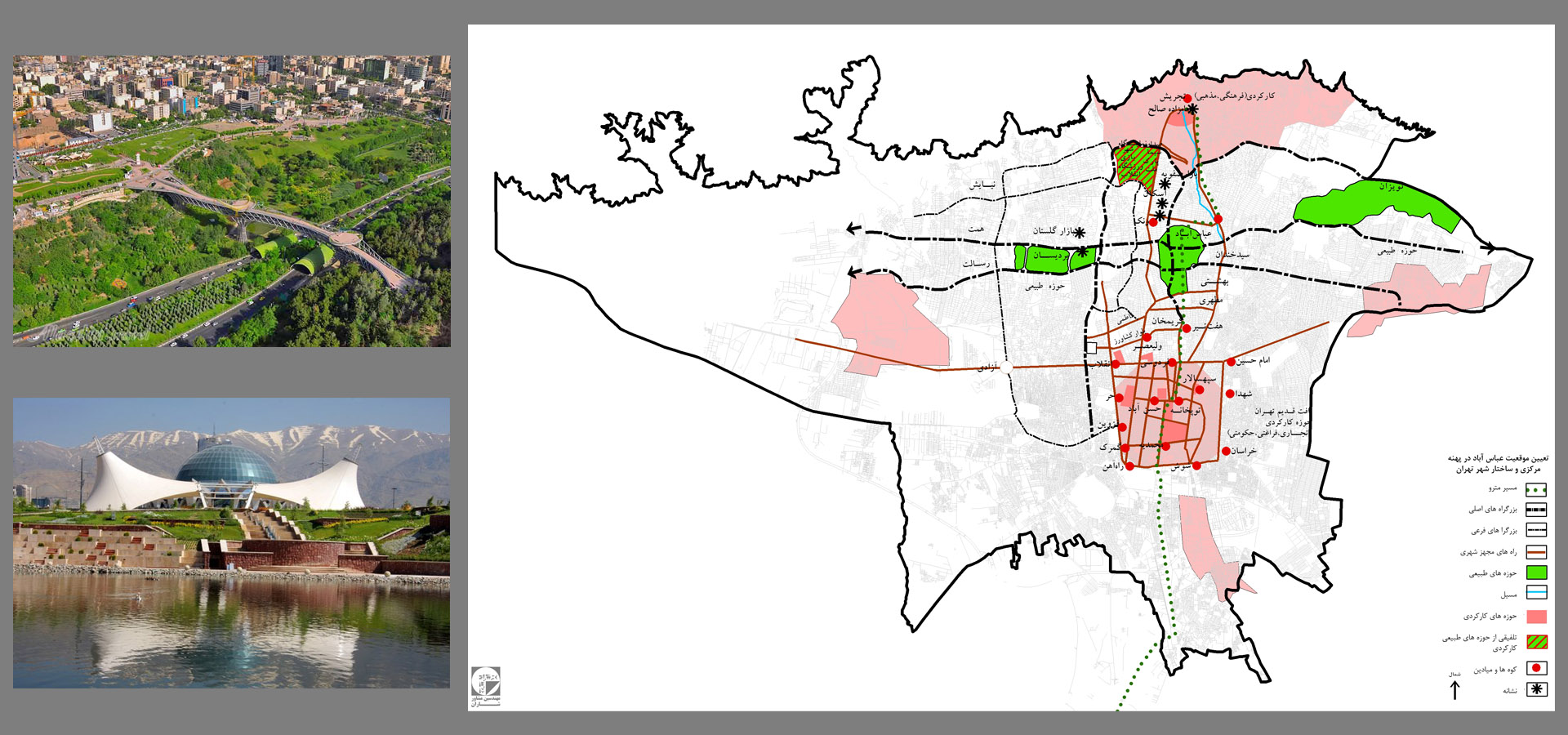
Task: Click the 'امام حسین' map label
Action: (x=1253, y=360)
